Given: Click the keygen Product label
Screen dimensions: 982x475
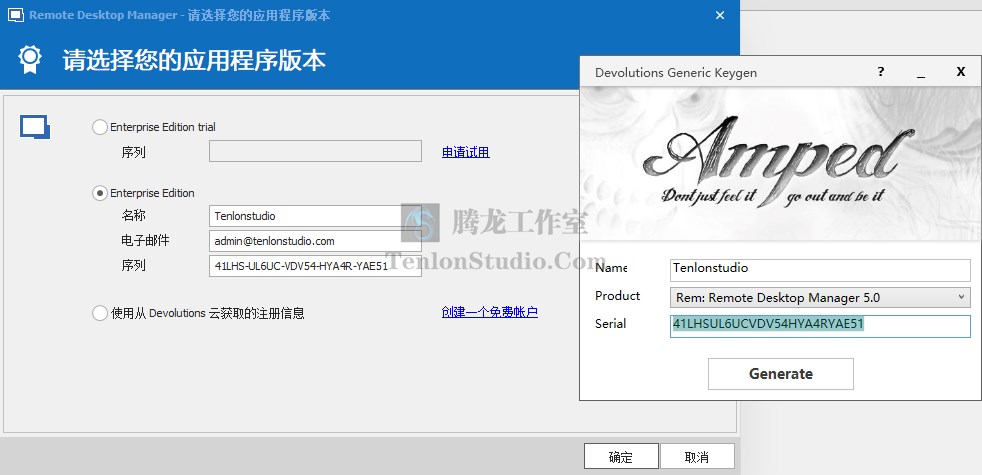Looking at the screenshot, I should (618, 296).
